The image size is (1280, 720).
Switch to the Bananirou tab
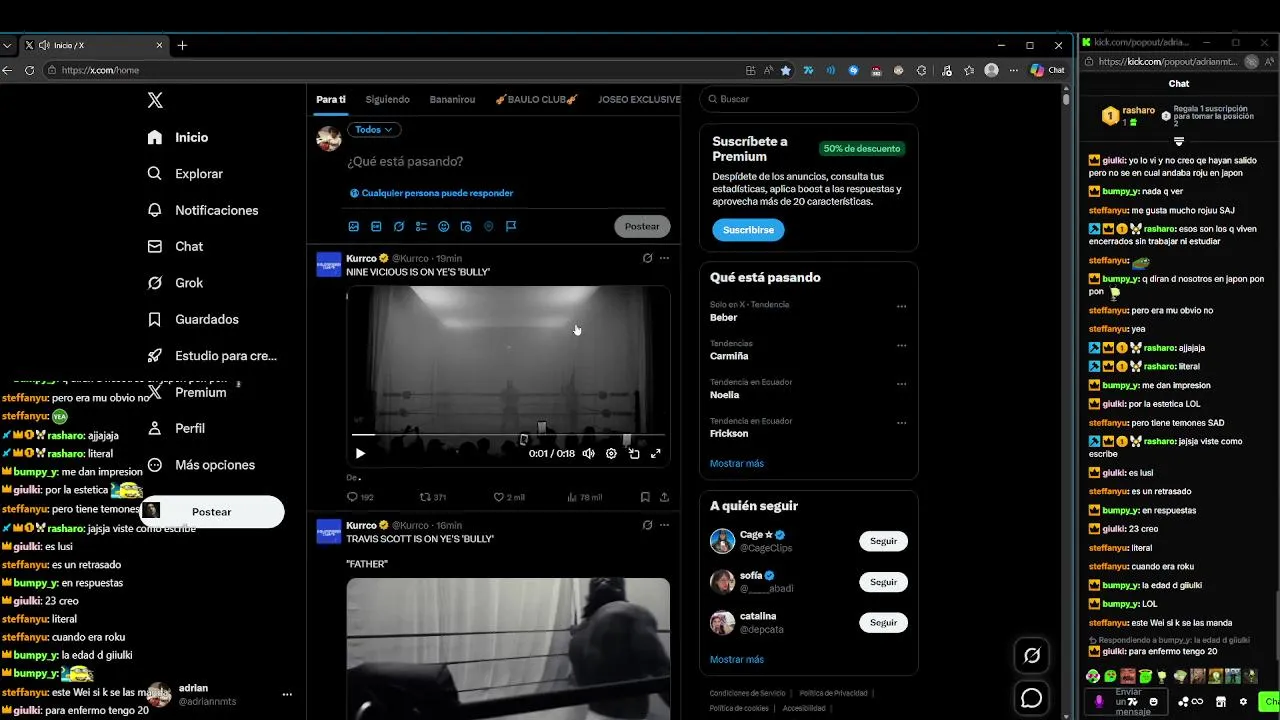pyautogui.click(x=452, y=99)
